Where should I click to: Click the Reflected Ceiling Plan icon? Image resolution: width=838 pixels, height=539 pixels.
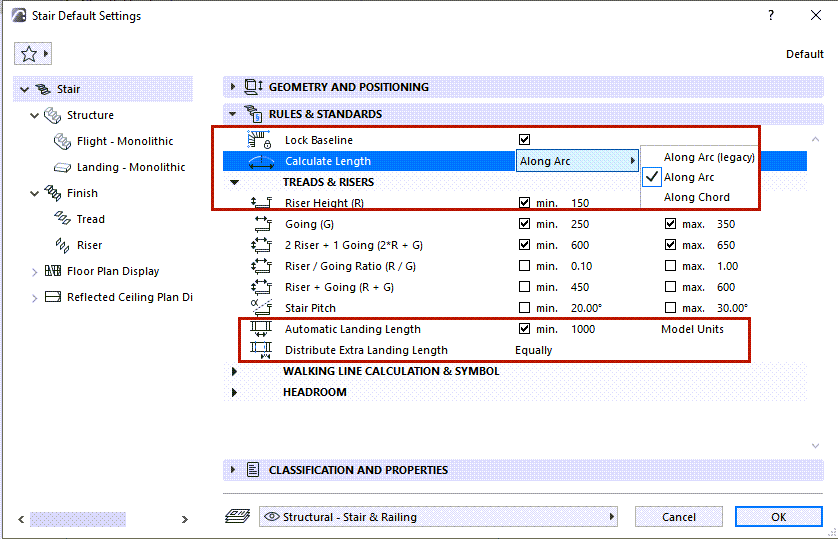pyautogui.click(x=52, y=297)
